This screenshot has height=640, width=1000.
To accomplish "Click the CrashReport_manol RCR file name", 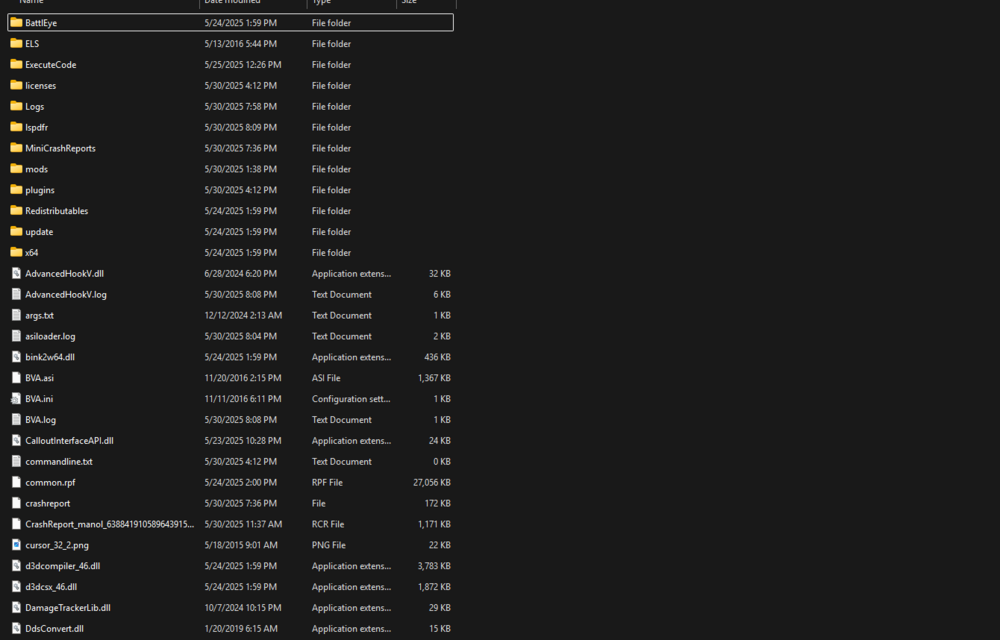I will 109,524.
